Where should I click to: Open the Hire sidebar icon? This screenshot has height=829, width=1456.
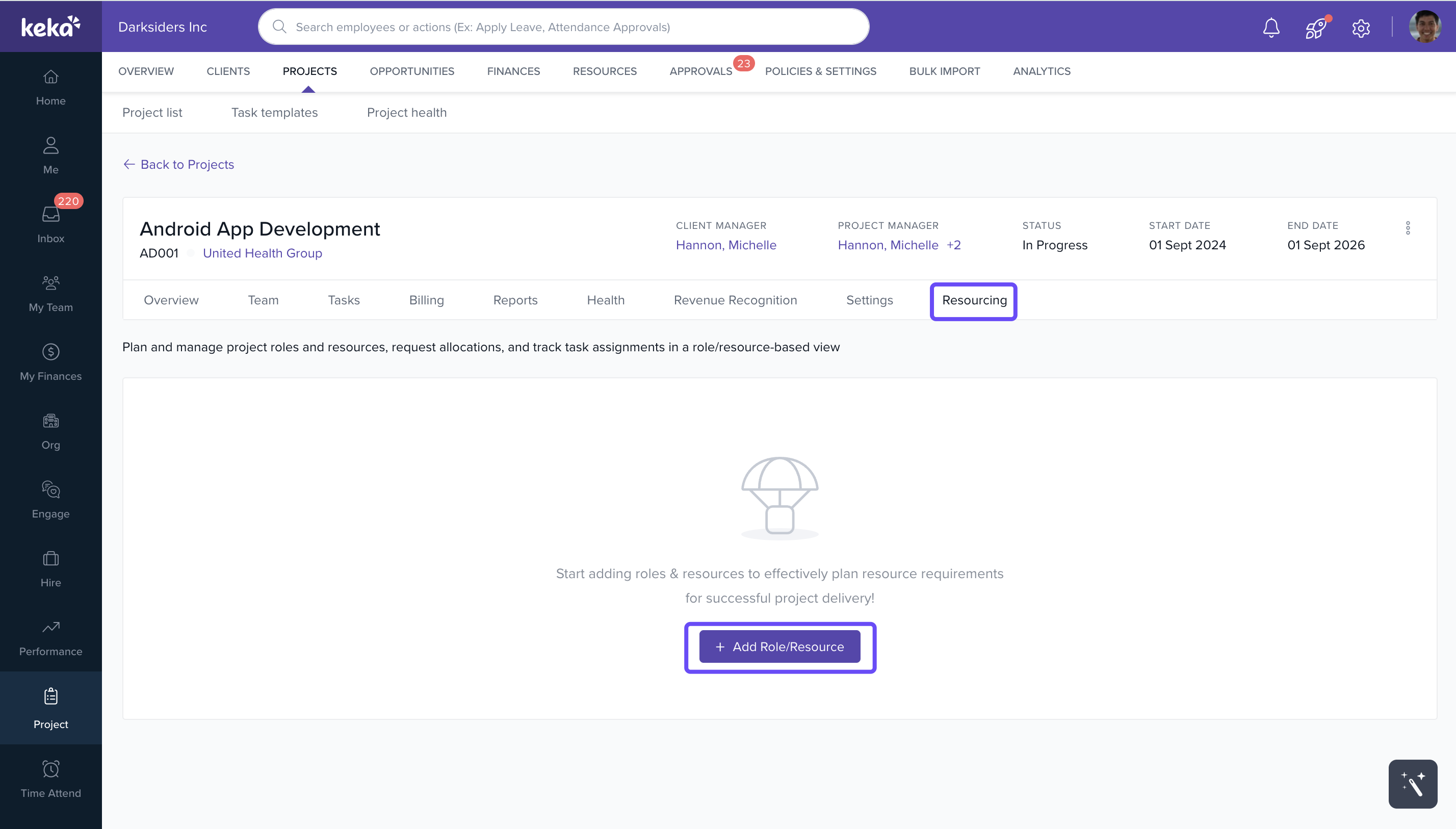[x=50, y=568]
